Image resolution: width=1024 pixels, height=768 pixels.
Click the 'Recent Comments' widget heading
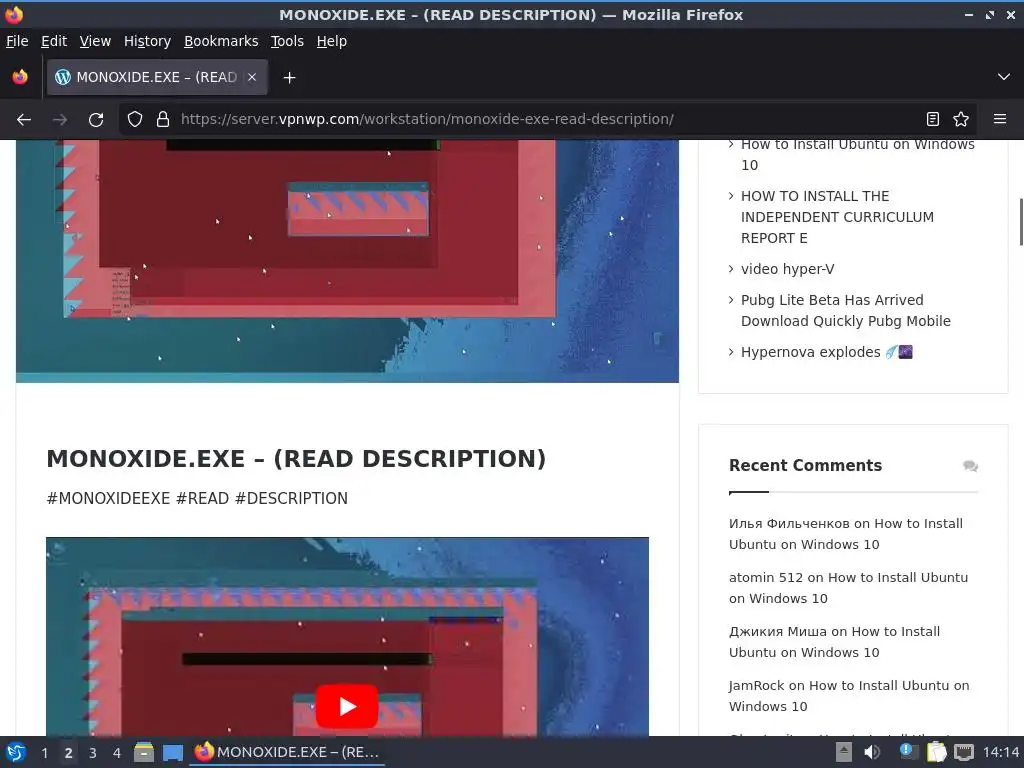(805, 466)
